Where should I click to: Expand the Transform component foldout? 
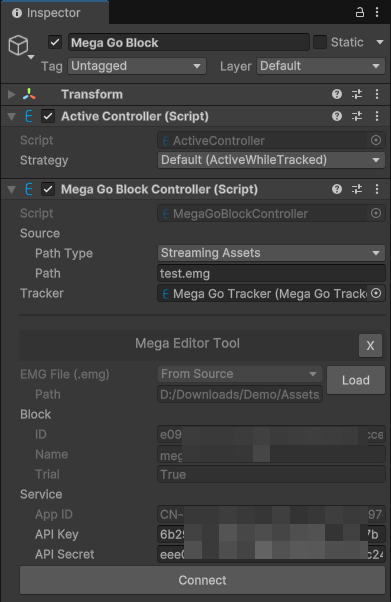click(12, 94)
